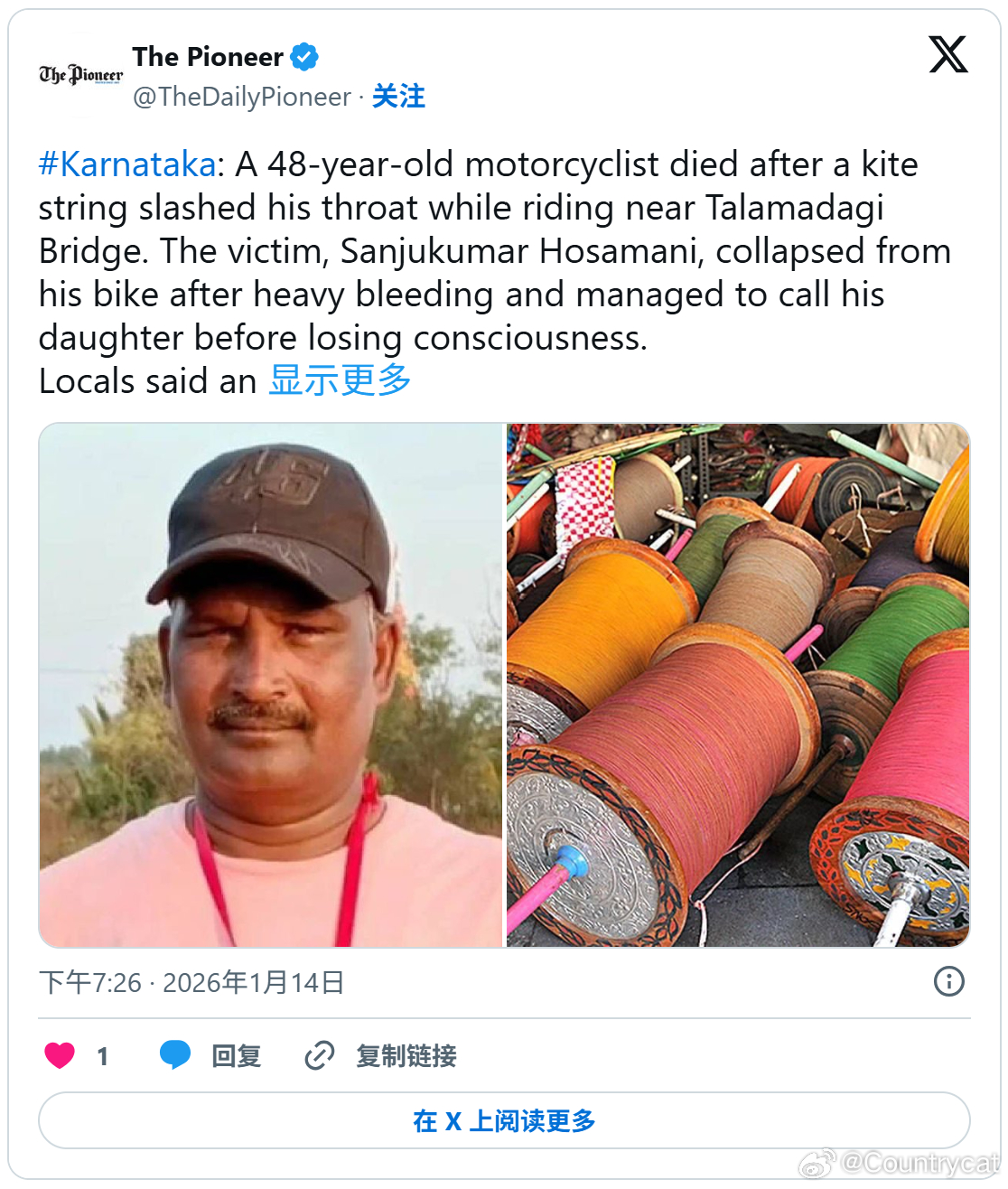Like the tweet with the heart icon
This screenshot has width=1008, height=1189.
[60, 1054]
